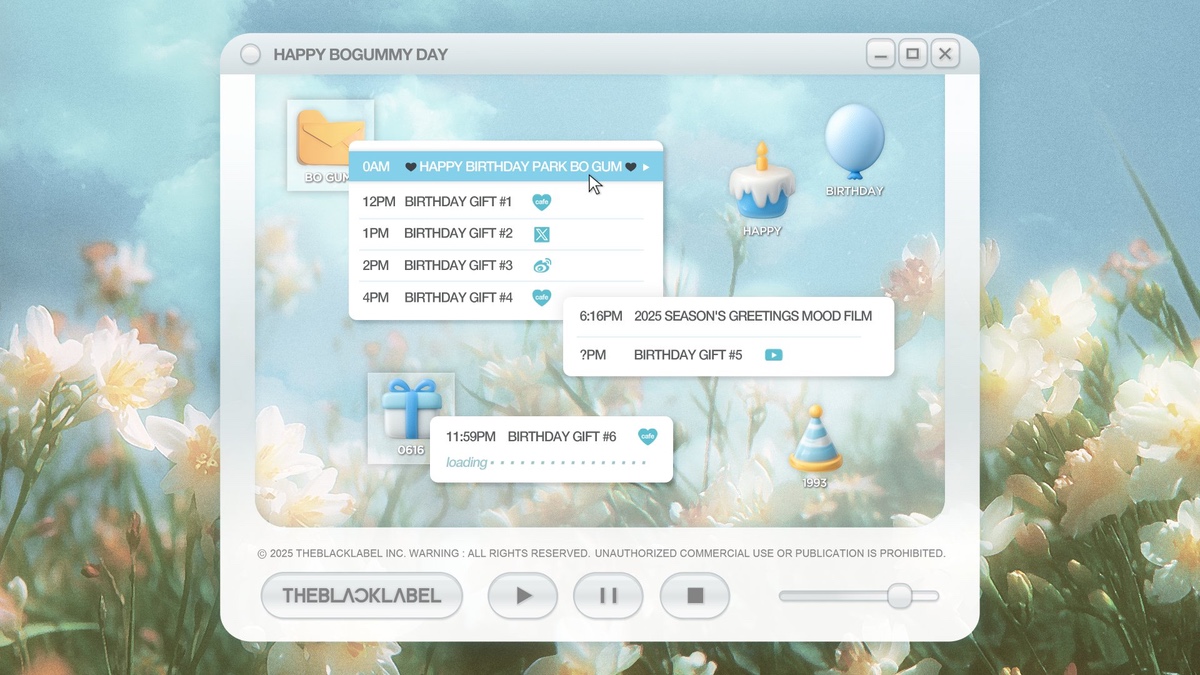Open 2025 Season's Greetings Mood Film entry

[752, 316]
